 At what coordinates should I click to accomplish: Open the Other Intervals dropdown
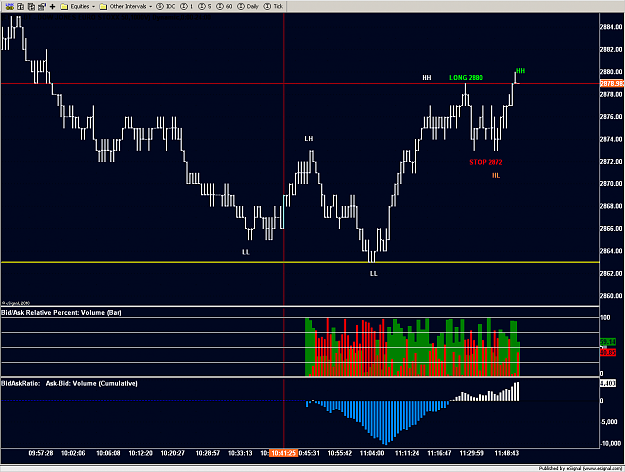(126, 6)
